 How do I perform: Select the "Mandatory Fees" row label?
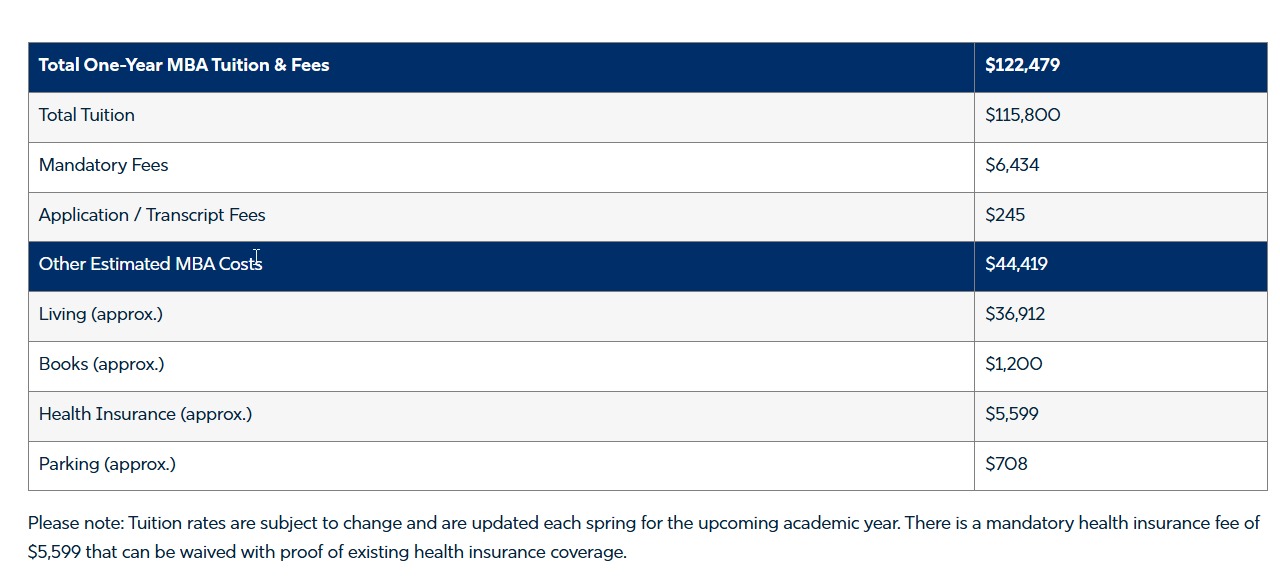pyautogui.click(x=103, y=165)
